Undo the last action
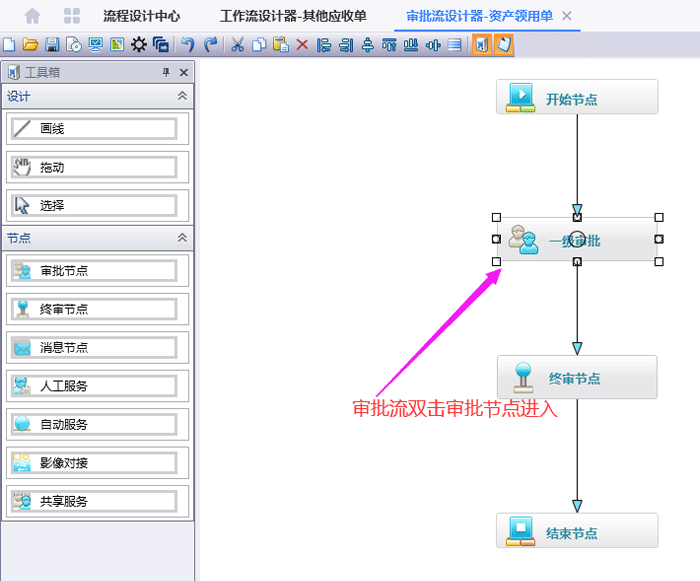This screenshot has height=581, width=700. coord(187,45)
